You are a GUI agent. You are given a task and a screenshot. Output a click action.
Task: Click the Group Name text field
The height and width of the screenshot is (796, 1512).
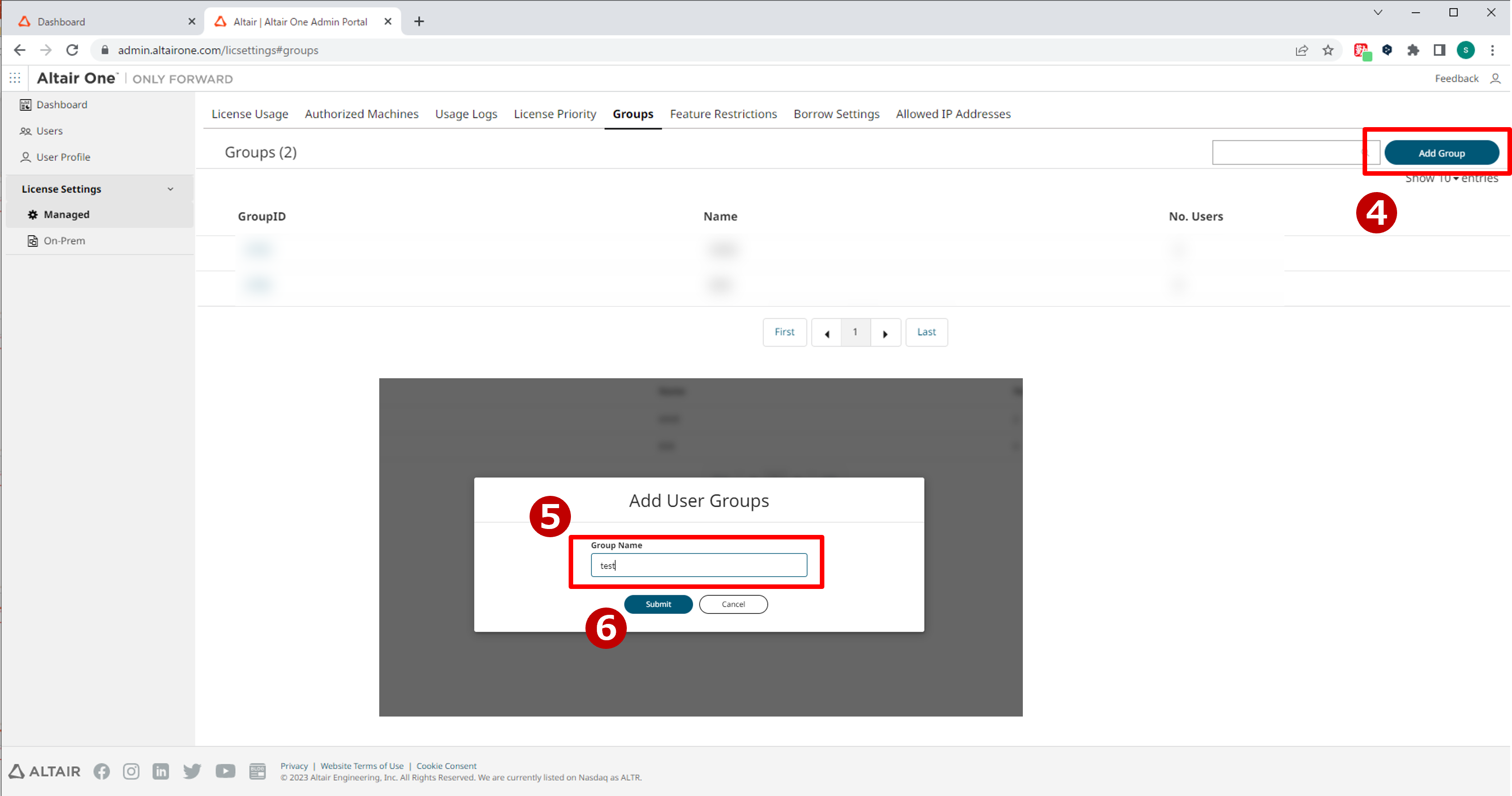click(x=699, y=565)
